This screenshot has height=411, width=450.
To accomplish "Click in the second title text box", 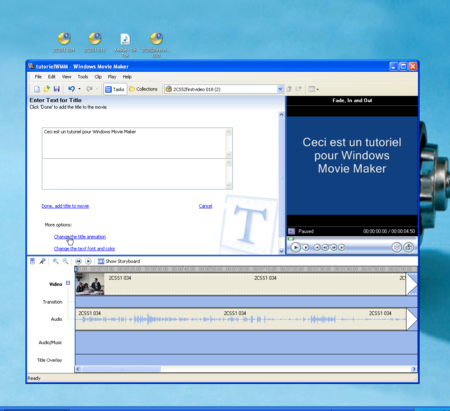I will 134,174.
